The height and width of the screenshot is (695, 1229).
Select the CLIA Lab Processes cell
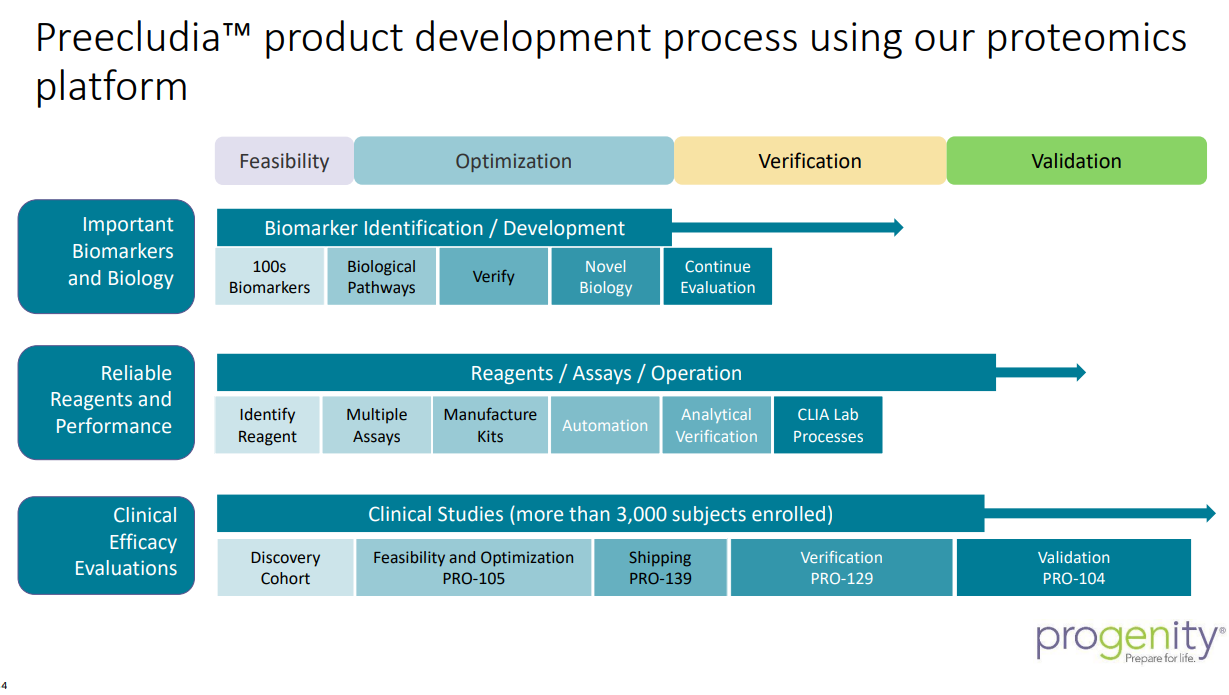point(828,425)
